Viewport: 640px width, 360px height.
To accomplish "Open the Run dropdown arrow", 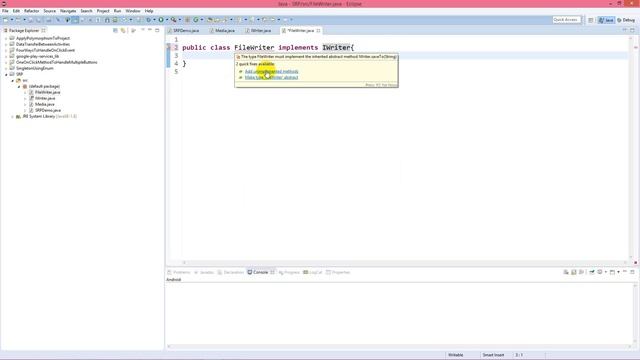I will click(167, 20).
